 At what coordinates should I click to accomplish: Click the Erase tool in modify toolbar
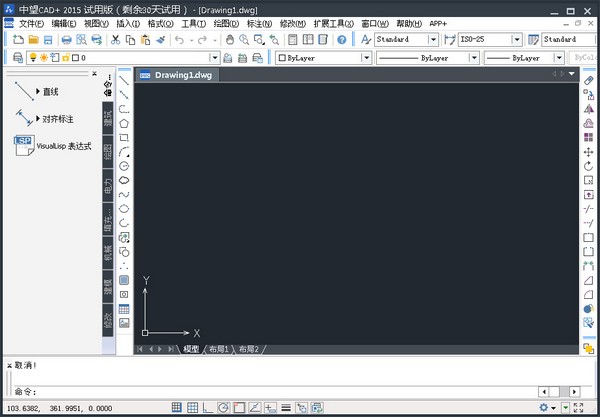pos(588,79)
